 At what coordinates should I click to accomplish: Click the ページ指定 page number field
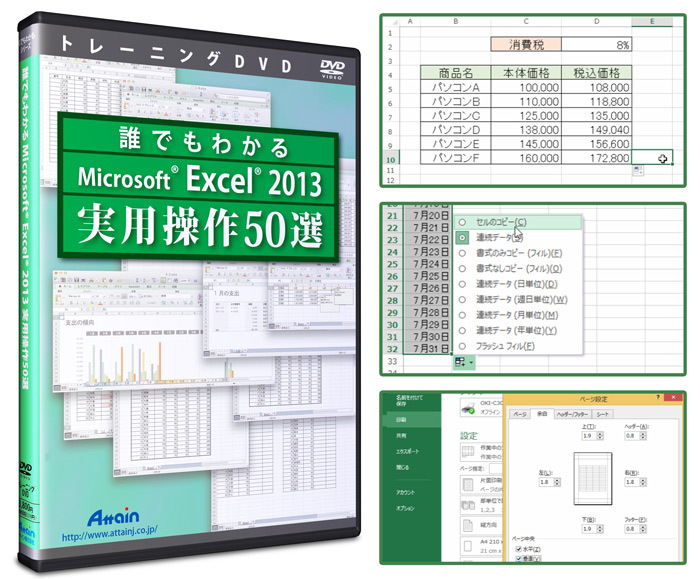pos(496,468)
